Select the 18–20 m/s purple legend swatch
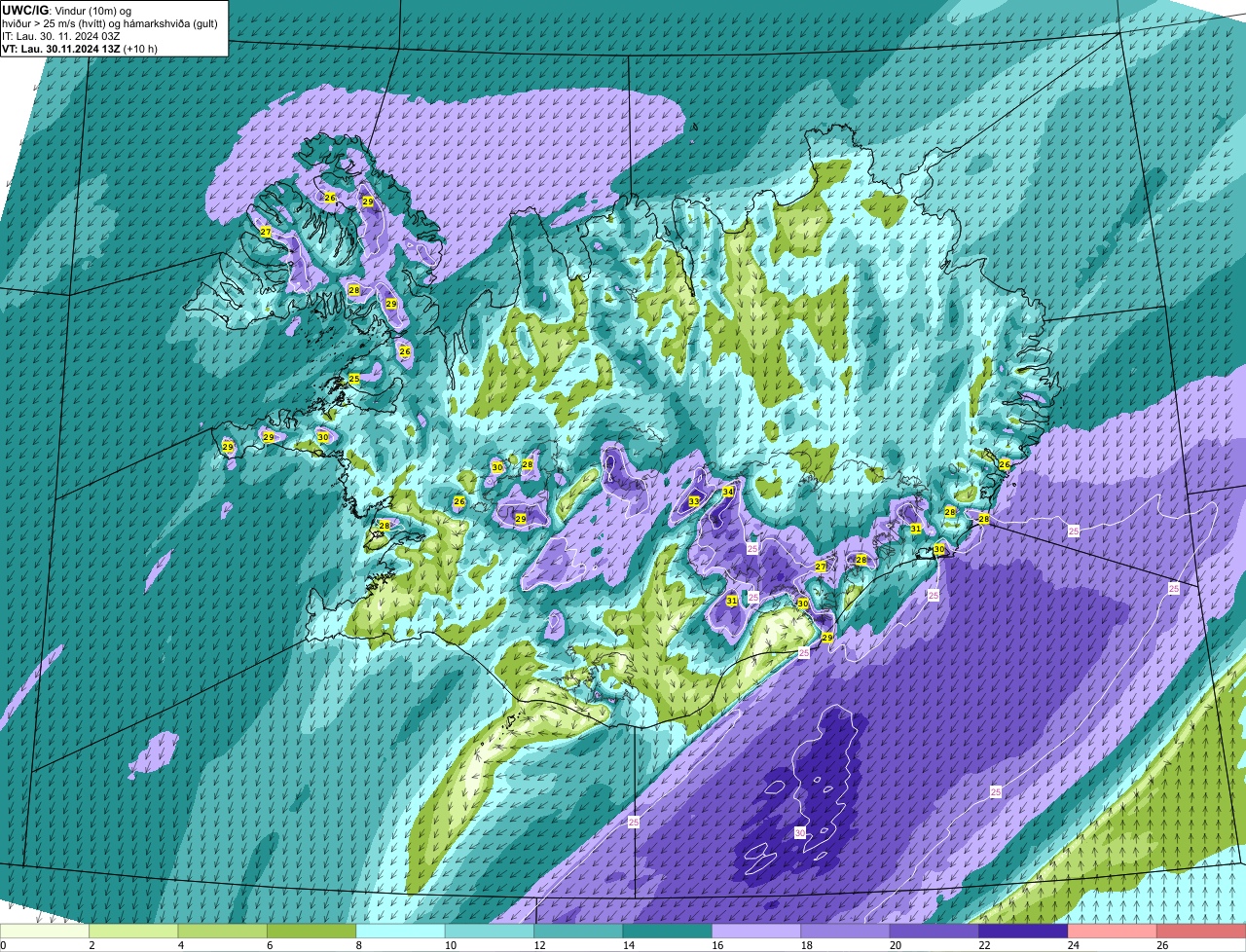Viewport: 1246px width, 952px height. coord(846,931)
